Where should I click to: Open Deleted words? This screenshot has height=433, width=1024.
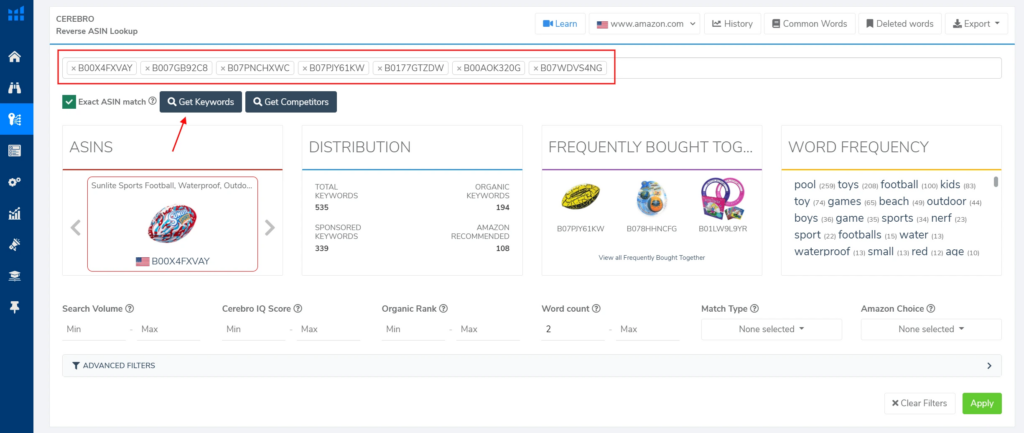pos(900,24)
